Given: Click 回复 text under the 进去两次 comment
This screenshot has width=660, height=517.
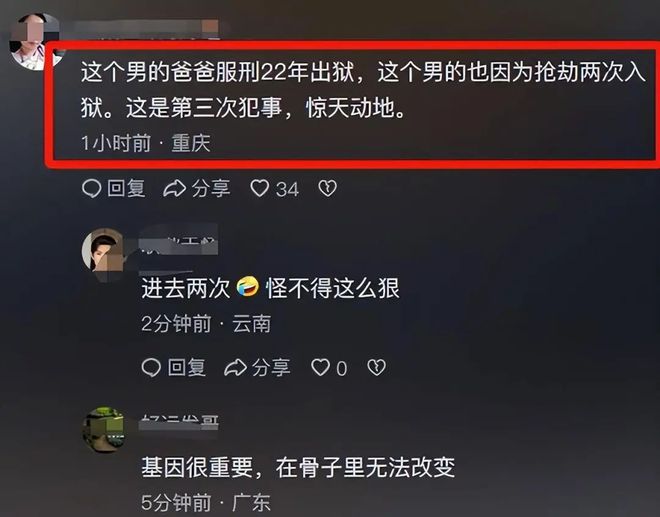Looking at the screenshot, I should point(186,368).
